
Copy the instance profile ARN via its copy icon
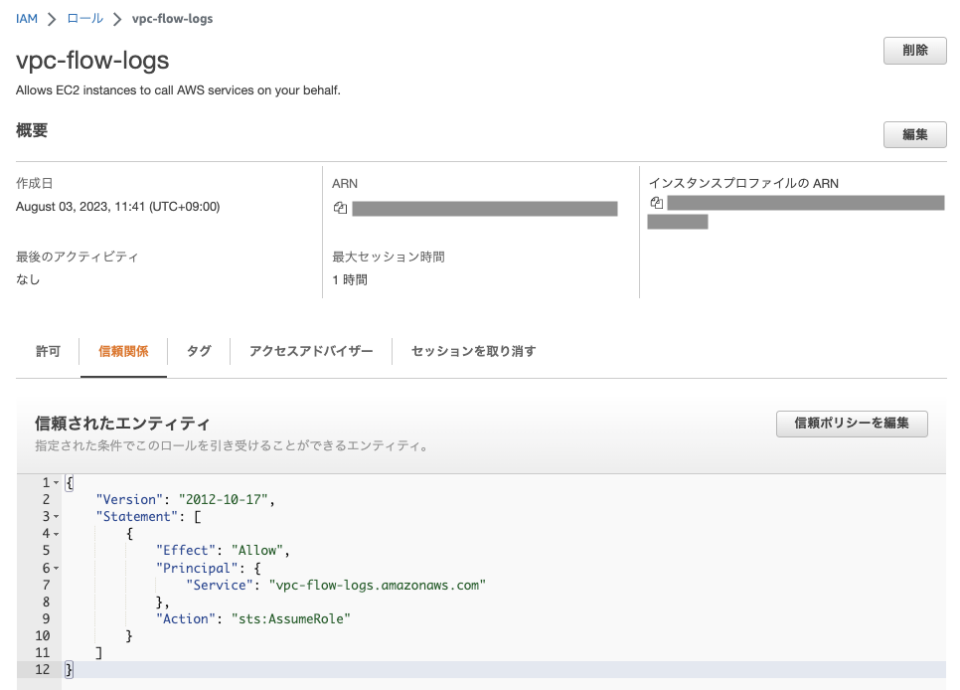[x=656, y=201]
